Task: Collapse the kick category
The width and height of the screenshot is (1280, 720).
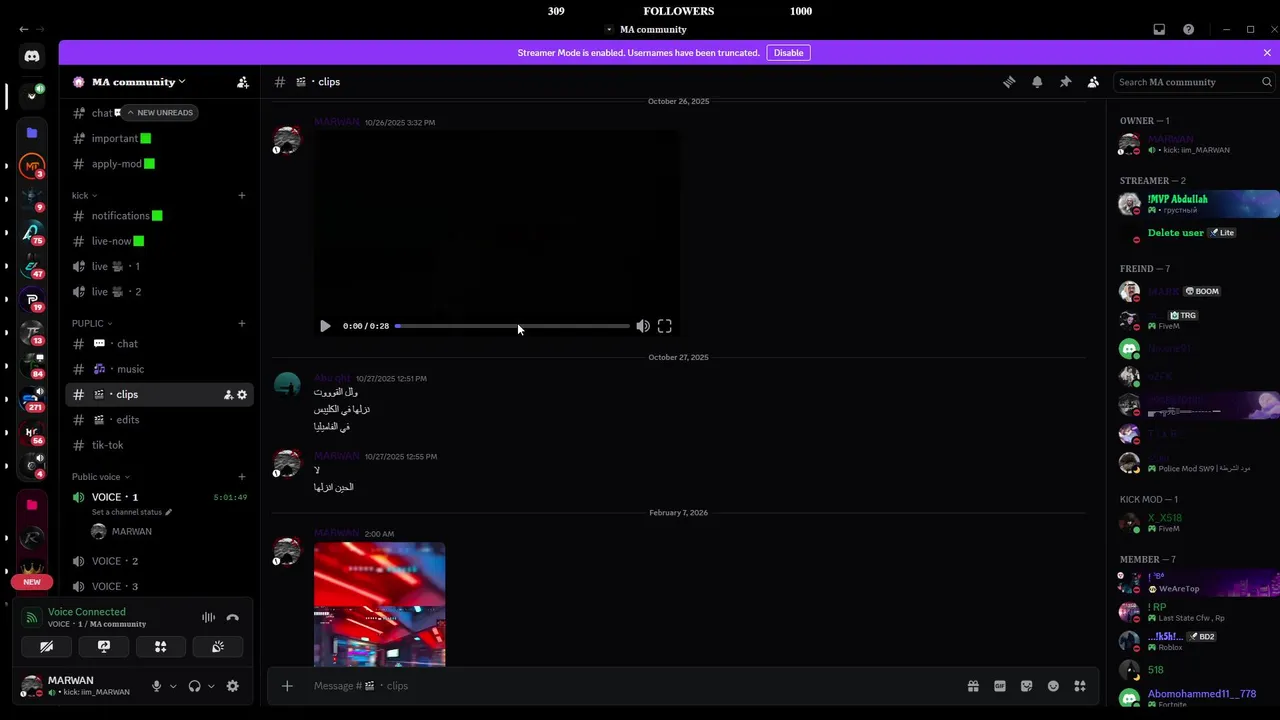Action: click(x=84, y=196)
